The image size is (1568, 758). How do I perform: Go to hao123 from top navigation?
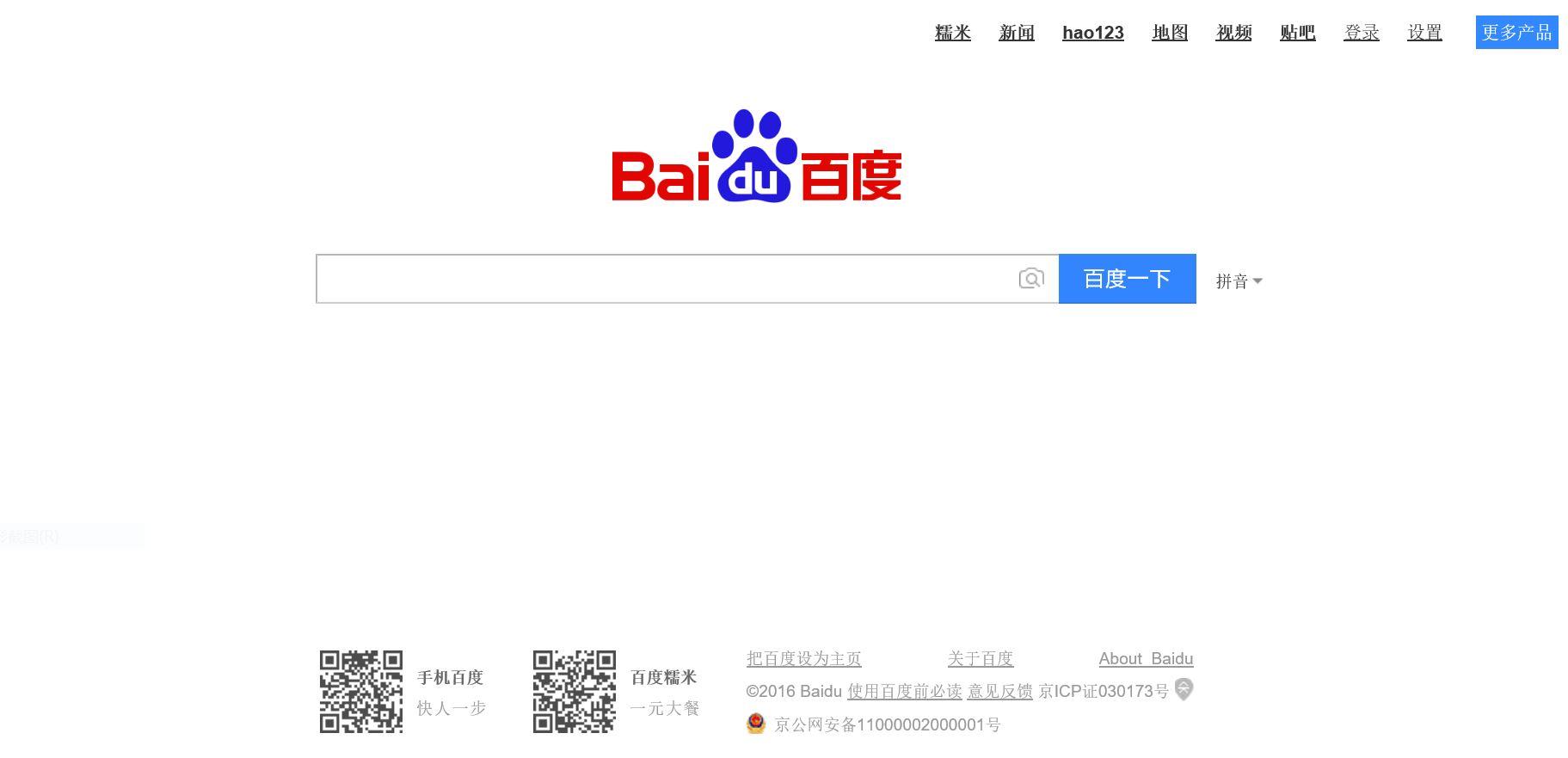(1093, 33)
